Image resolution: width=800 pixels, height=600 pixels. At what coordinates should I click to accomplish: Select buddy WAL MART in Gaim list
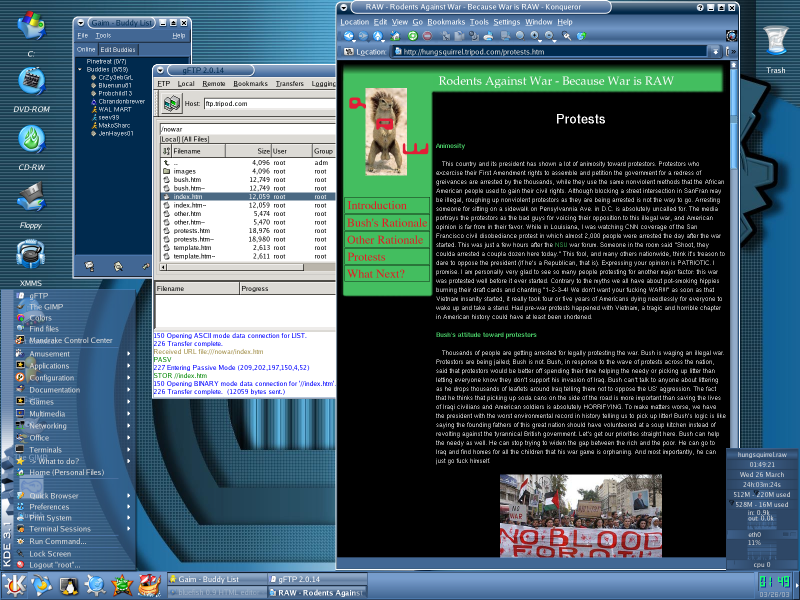[115, 109]
